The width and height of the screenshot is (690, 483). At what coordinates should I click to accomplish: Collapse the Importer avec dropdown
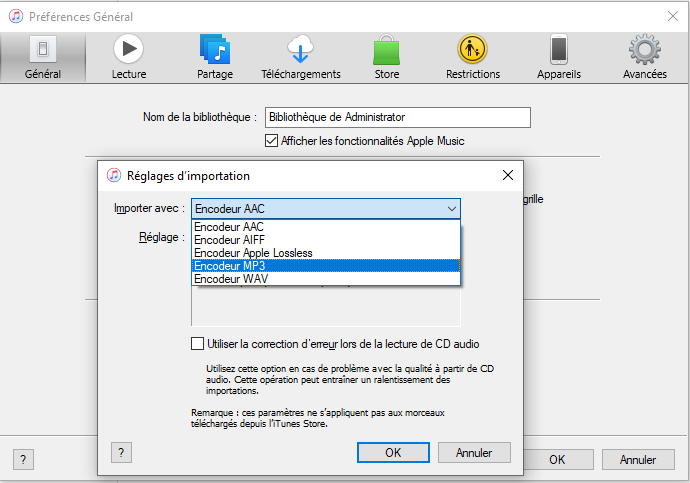point(452,209)
